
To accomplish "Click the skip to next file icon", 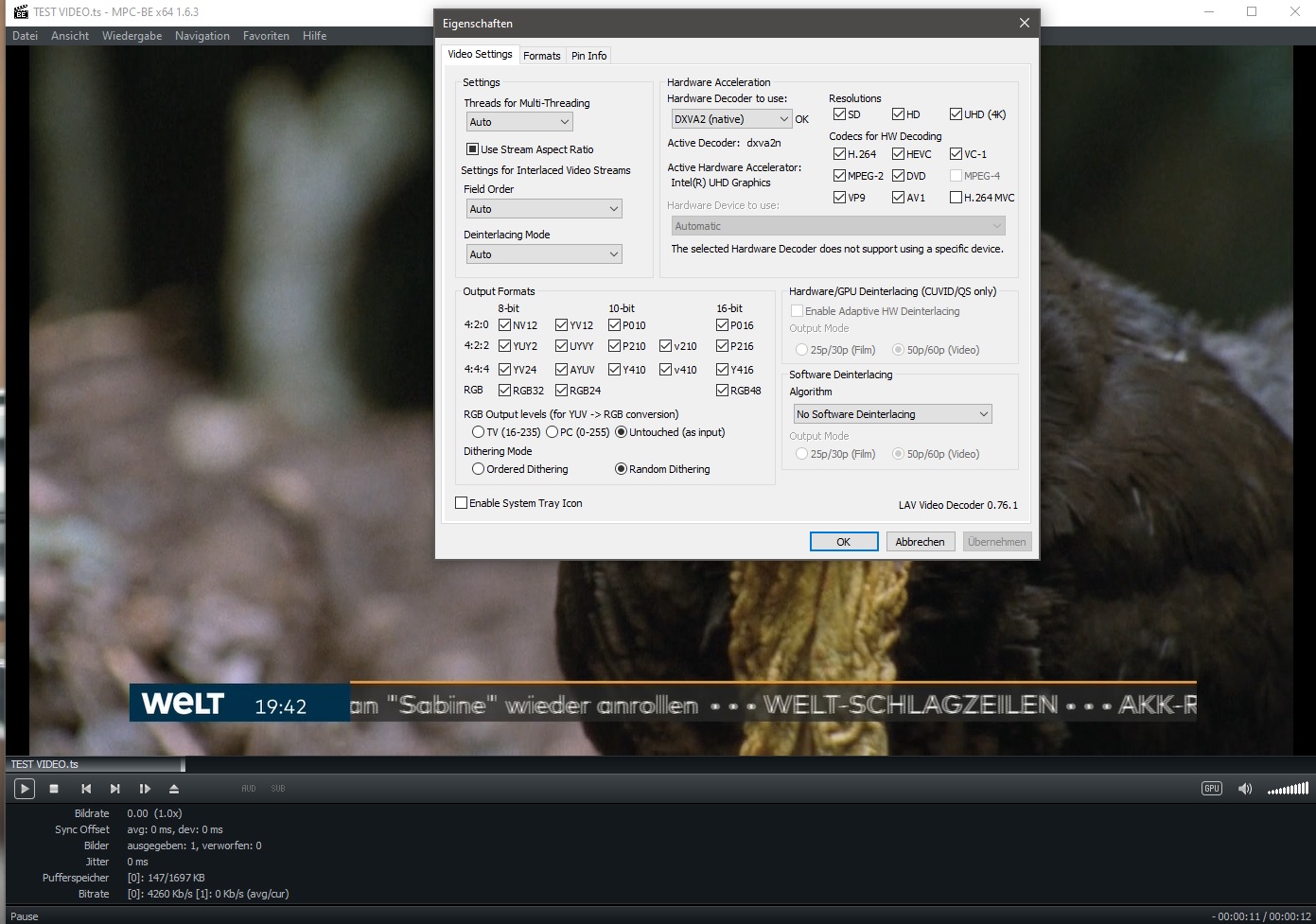I will click(x=114, y=789).
